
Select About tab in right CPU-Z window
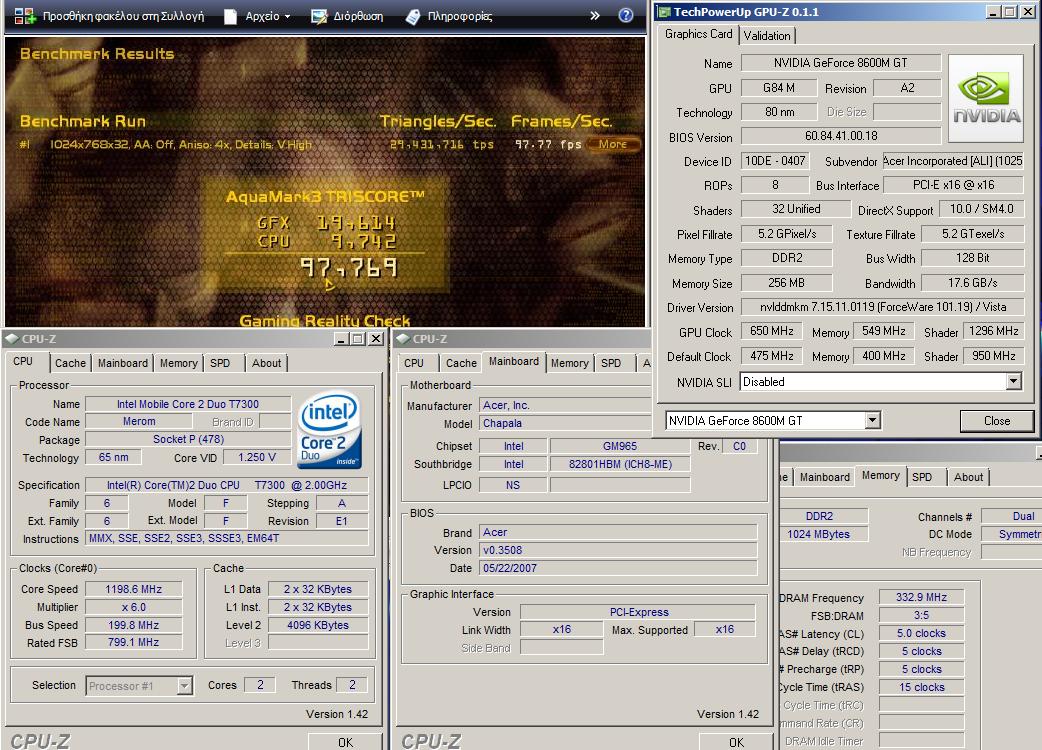tap(968, 477)
